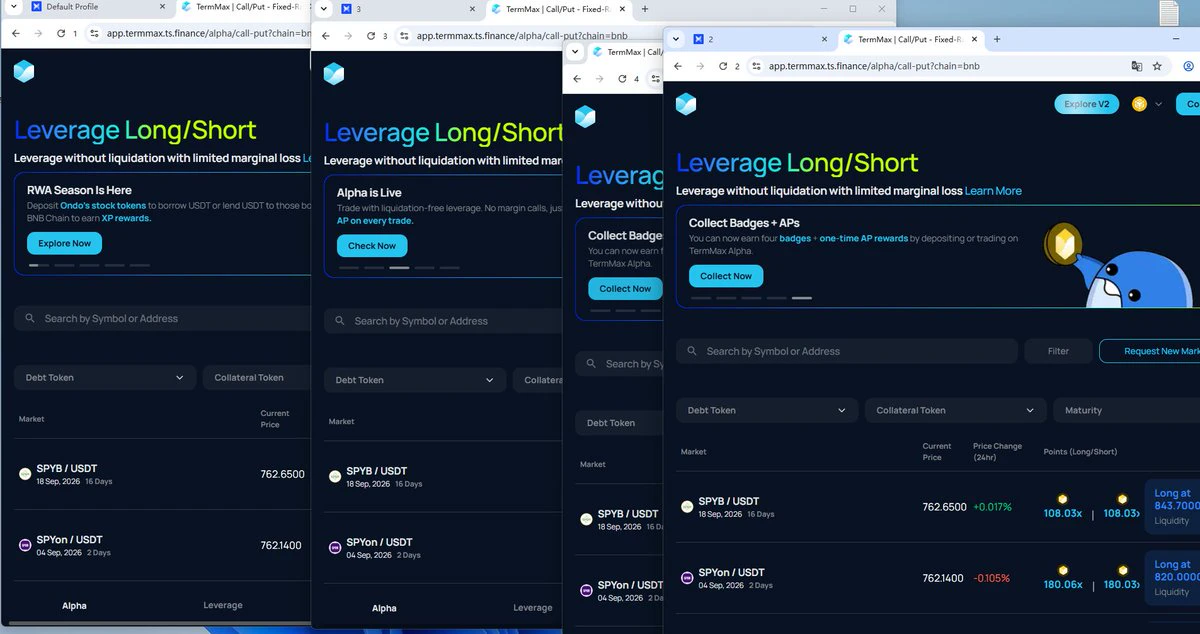Click Explore Now in Default Profile window
This screenshot has width=1200, height=634.
[64, 243]
